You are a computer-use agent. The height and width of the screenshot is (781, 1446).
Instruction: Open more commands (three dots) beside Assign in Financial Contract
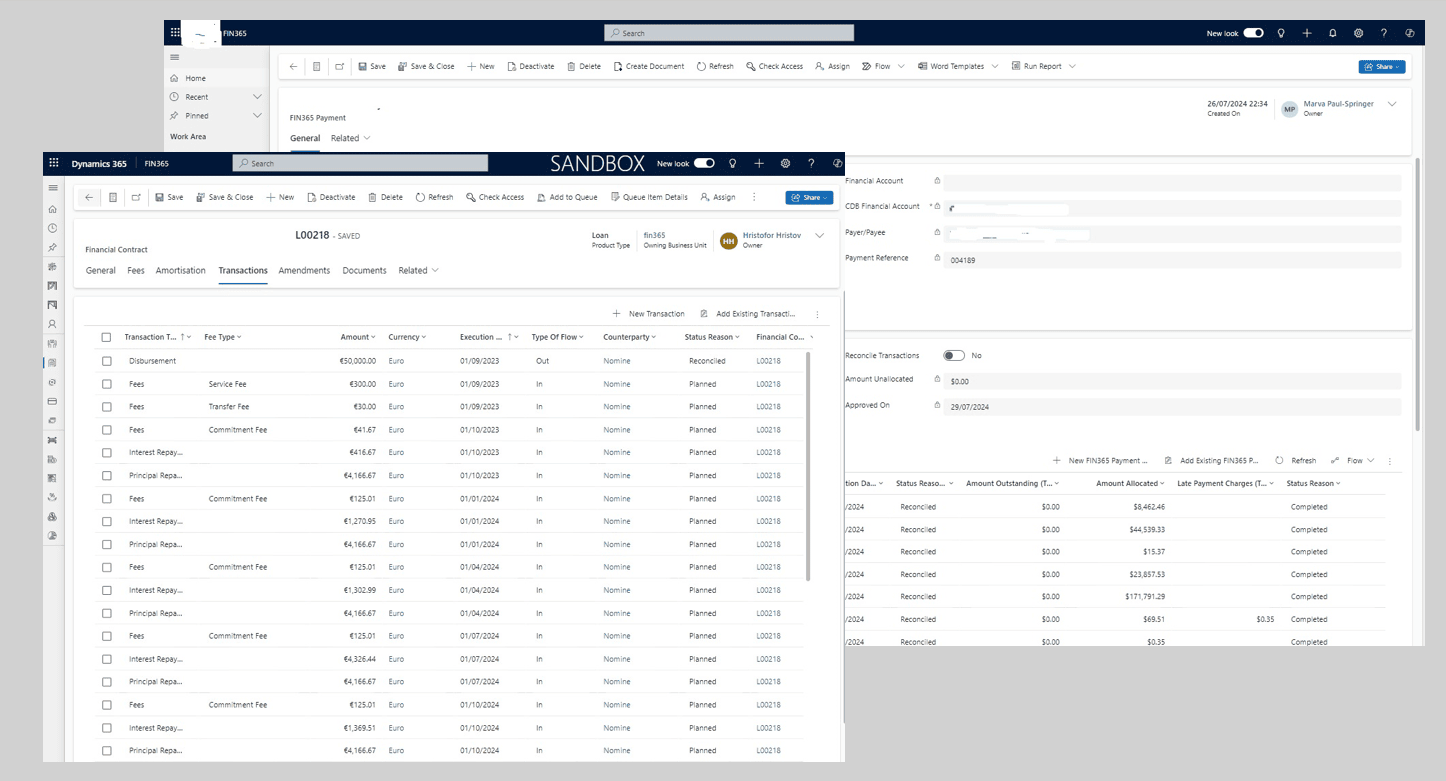point(754,197)
